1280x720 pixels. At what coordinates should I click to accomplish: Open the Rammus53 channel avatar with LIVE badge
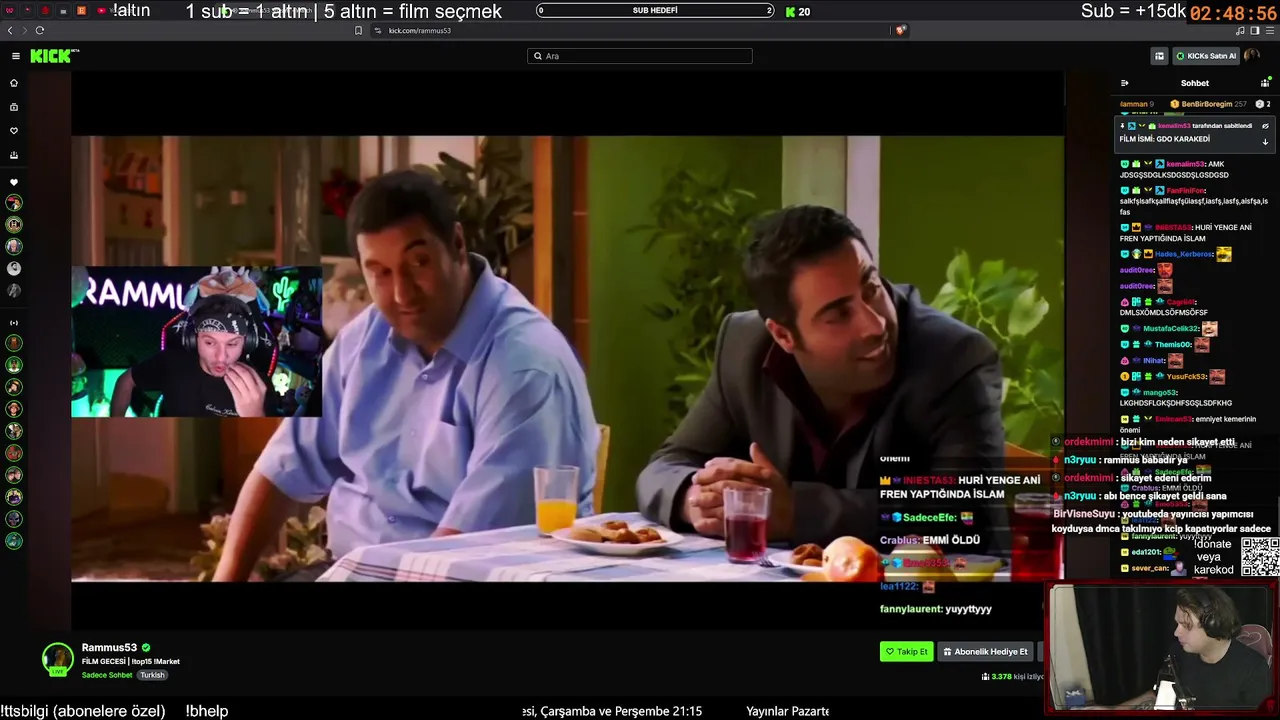tap(58, 660)
